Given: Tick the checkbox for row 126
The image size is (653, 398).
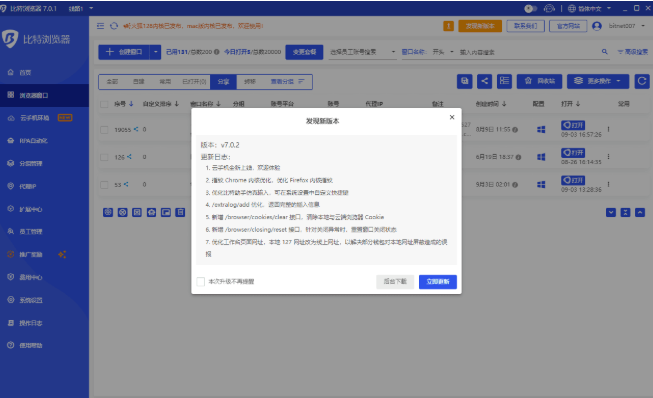Looking at the screenshot, I should tap(104, 157).
